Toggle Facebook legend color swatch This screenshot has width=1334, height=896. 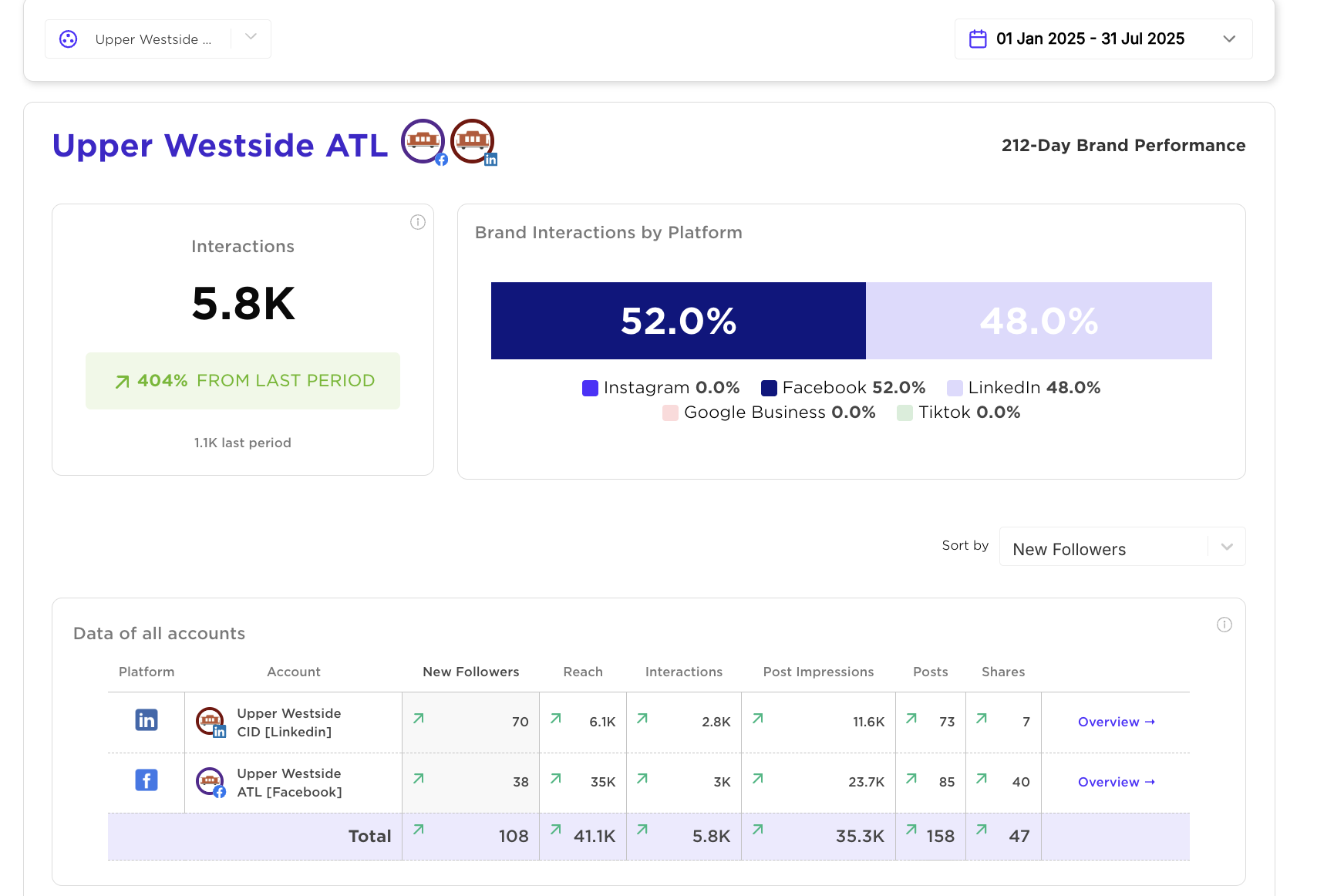coord(769,388)
